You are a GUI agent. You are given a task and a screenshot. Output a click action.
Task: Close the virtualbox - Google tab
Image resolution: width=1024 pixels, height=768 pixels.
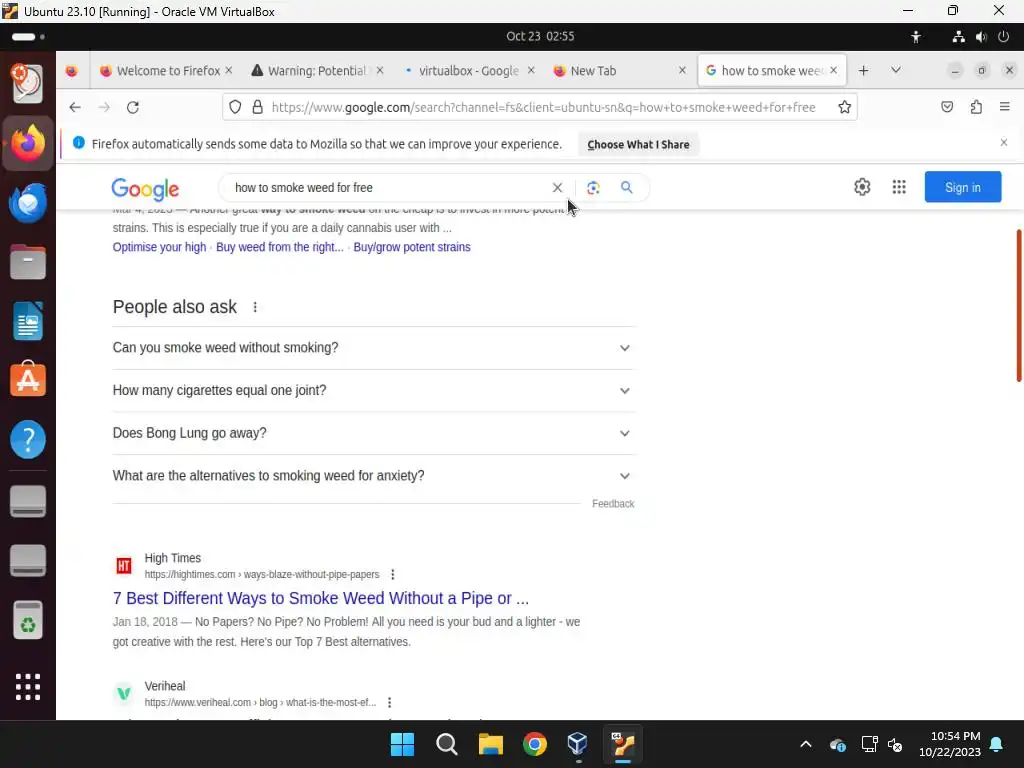point(531,71)
